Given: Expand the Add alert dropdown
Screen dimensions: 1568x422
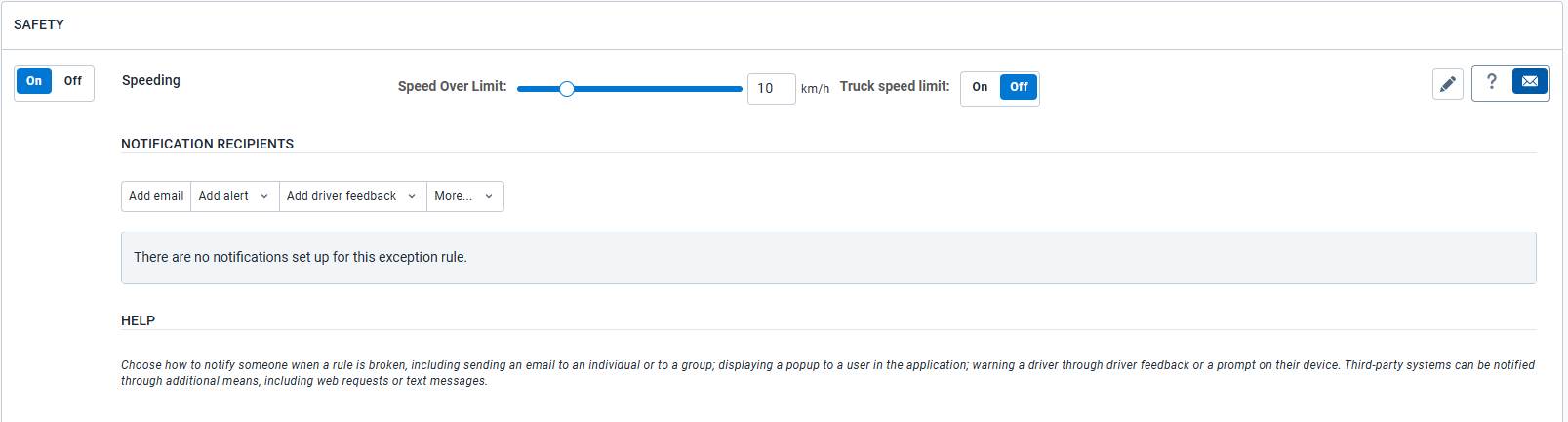Looking at the screenshot, I should coord(234,196).
